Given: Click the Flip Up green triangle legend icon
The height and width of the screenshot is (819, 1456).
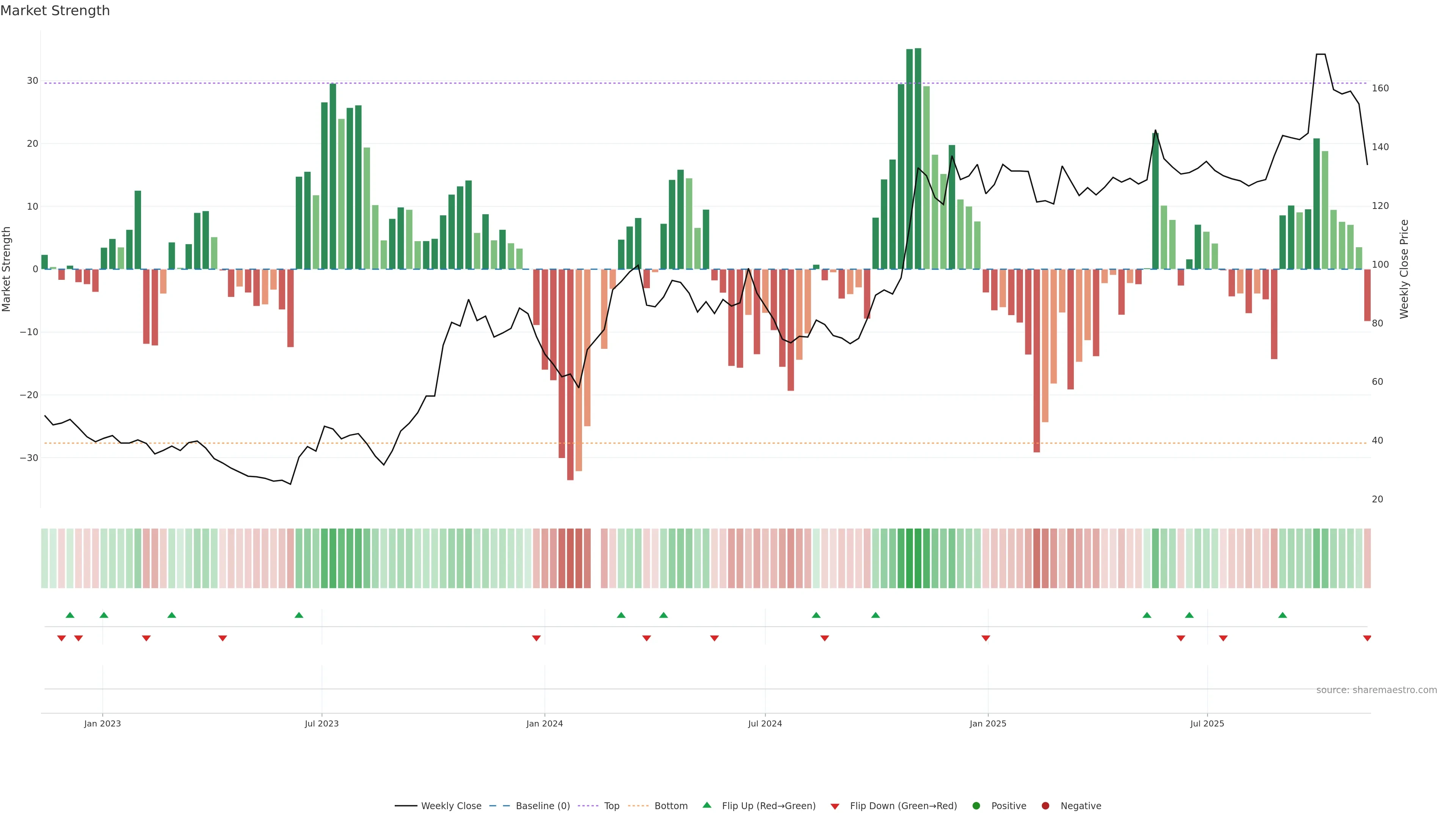Looking at the screenshot, I should click(x=706, y=805).
